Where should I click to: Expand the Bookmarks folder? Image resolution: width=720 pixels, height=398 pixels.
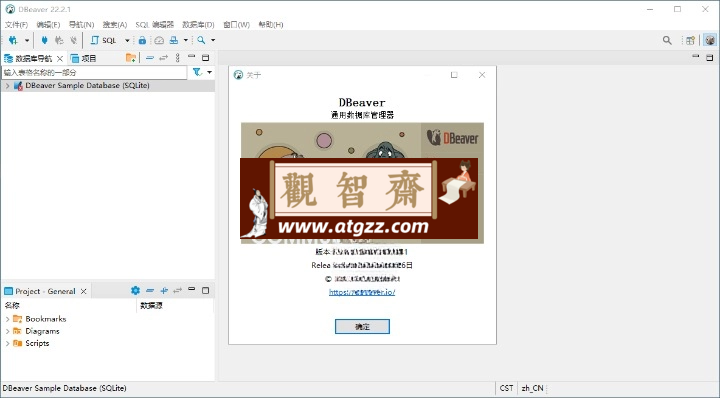7,319
